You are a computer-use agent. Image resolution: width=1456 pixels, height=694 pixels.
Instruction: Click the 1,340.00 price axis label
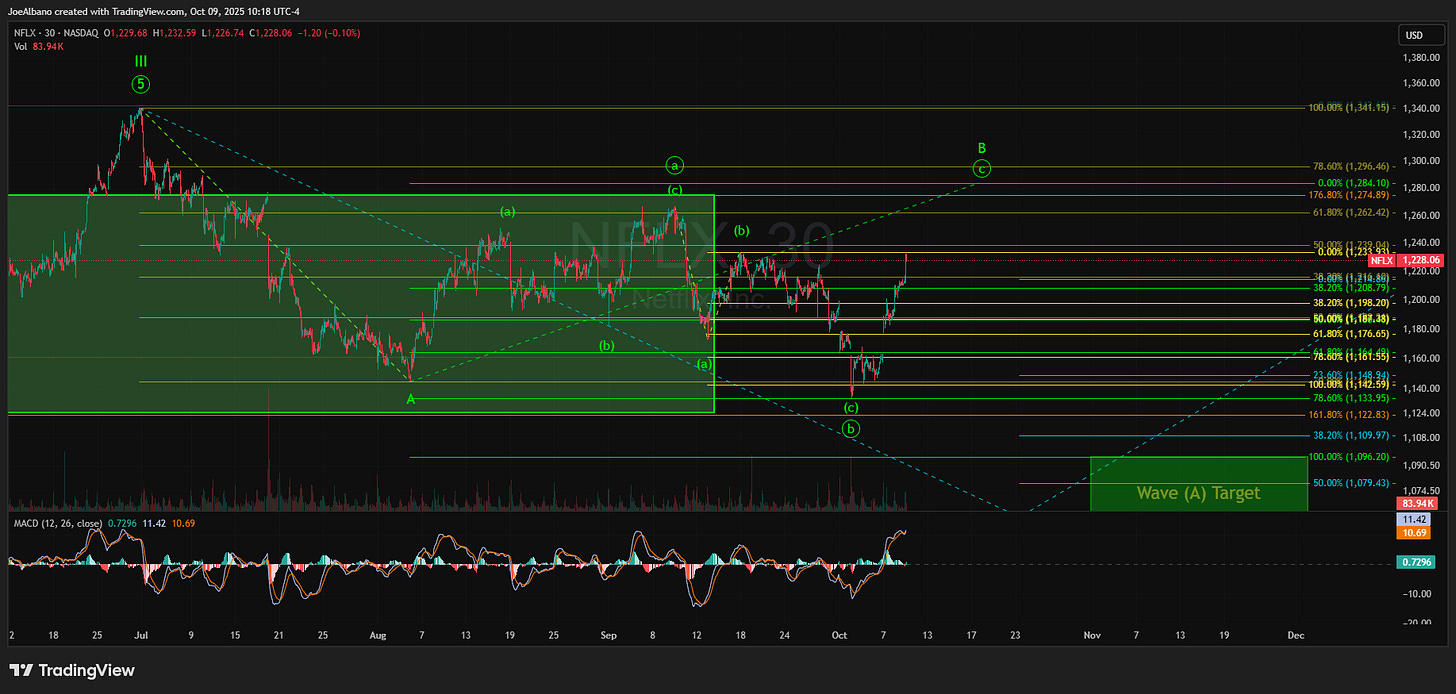[x=1422, y=108]
